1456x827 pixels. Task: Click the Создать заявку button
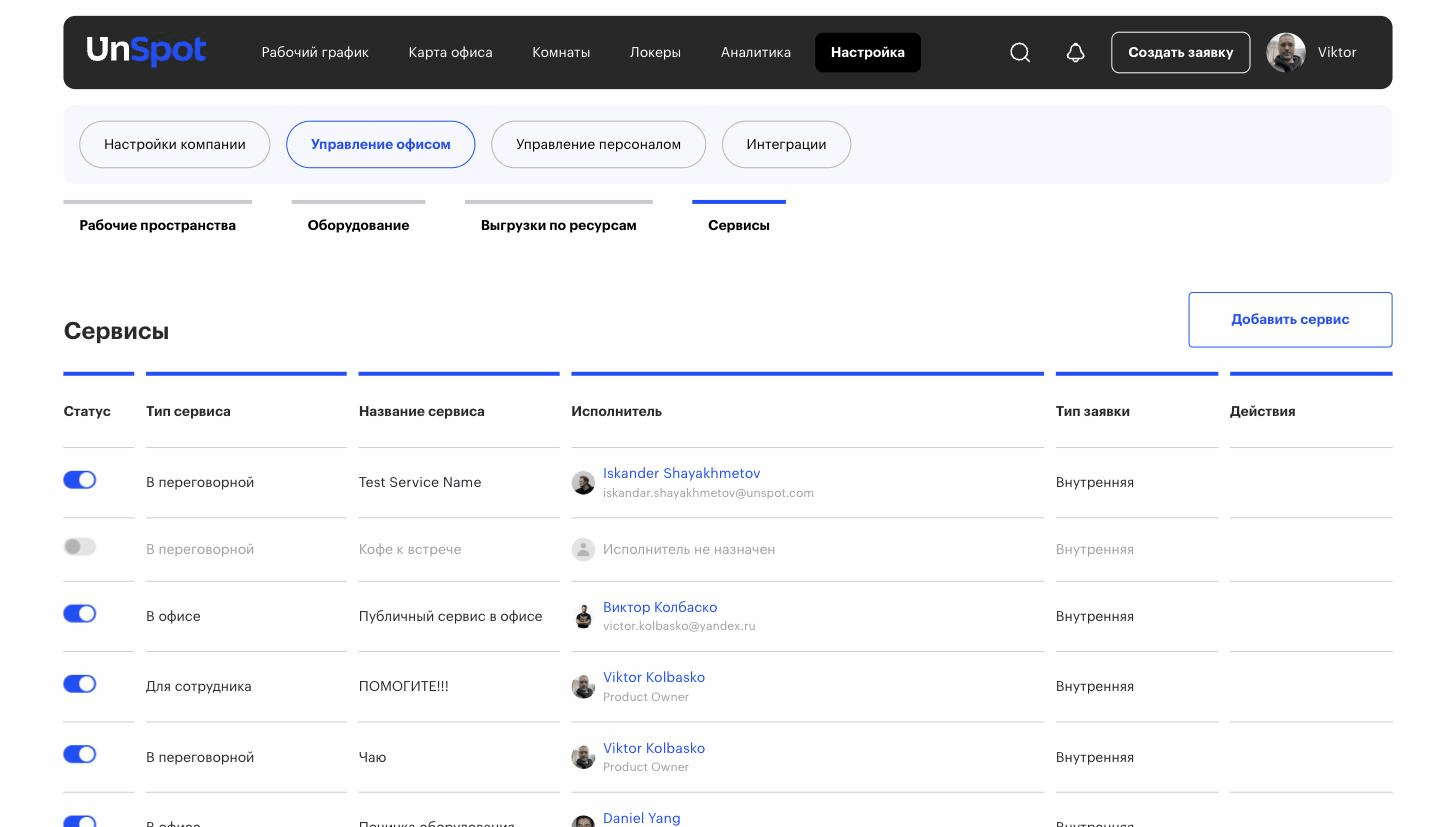pyautogui.click(x=1181, y=52)
